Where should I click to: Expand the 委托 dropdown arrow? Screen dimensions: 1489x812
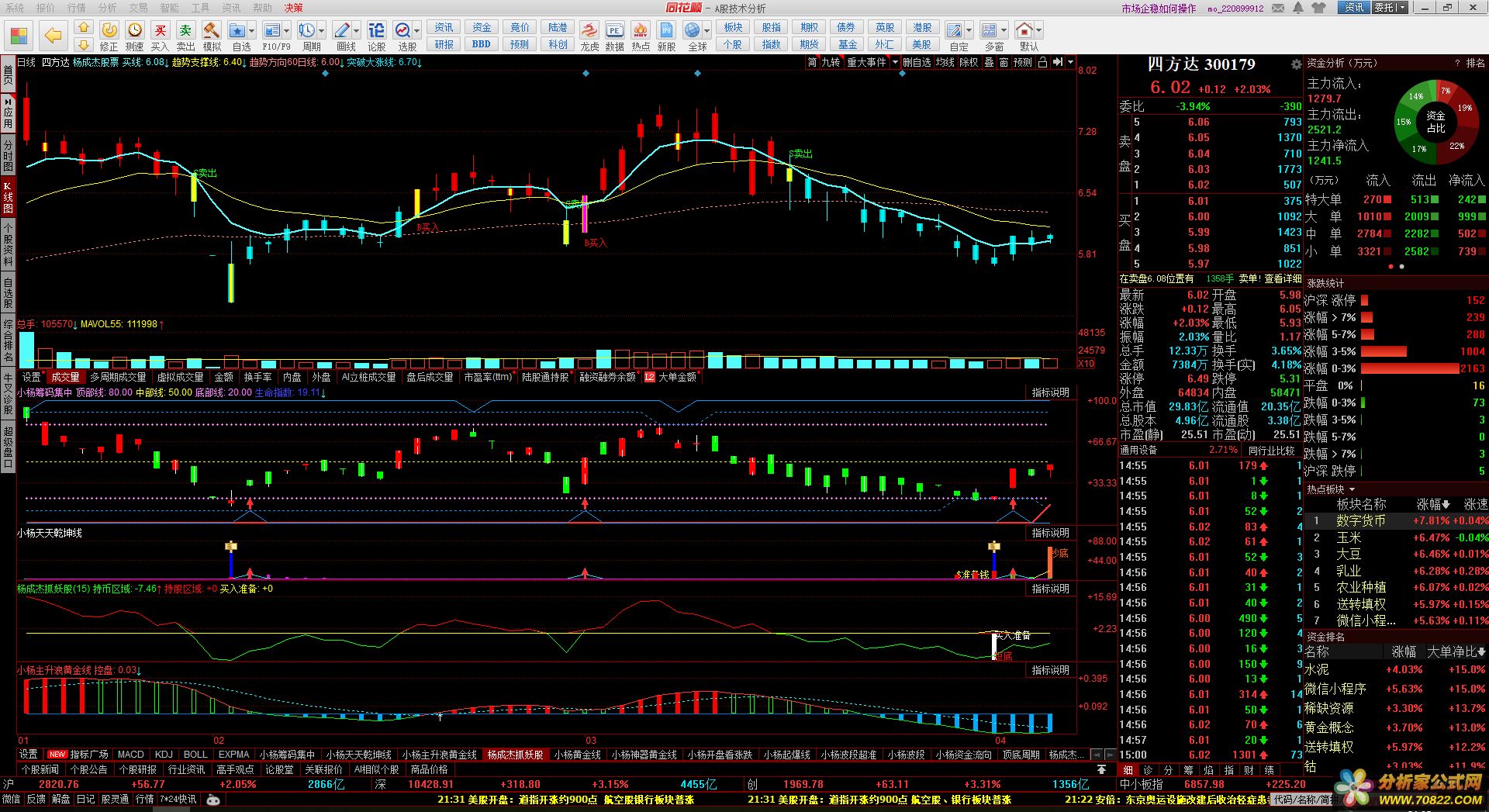[1401, 8]
